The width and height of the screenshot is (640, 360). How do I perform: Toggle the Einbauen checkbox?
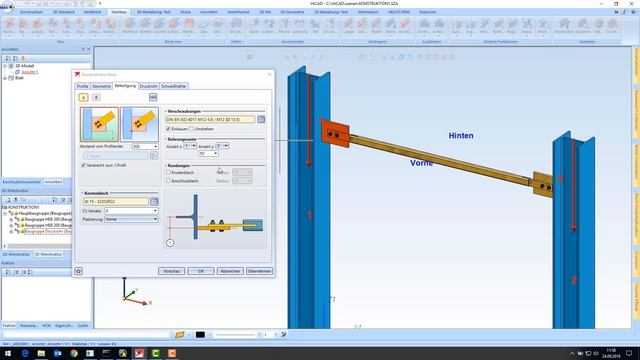pos(168,129)
